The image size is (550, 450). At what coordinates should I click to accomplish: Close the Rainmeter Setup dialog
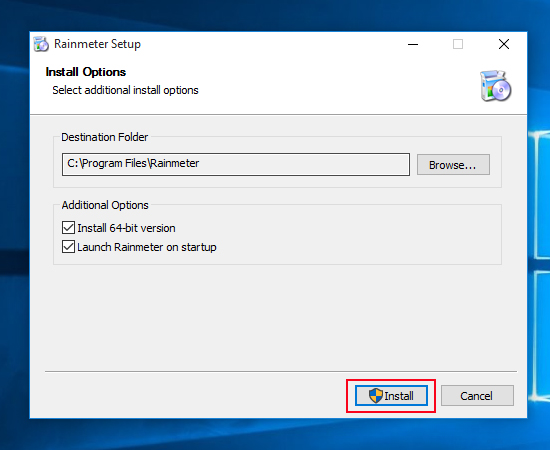504,44
